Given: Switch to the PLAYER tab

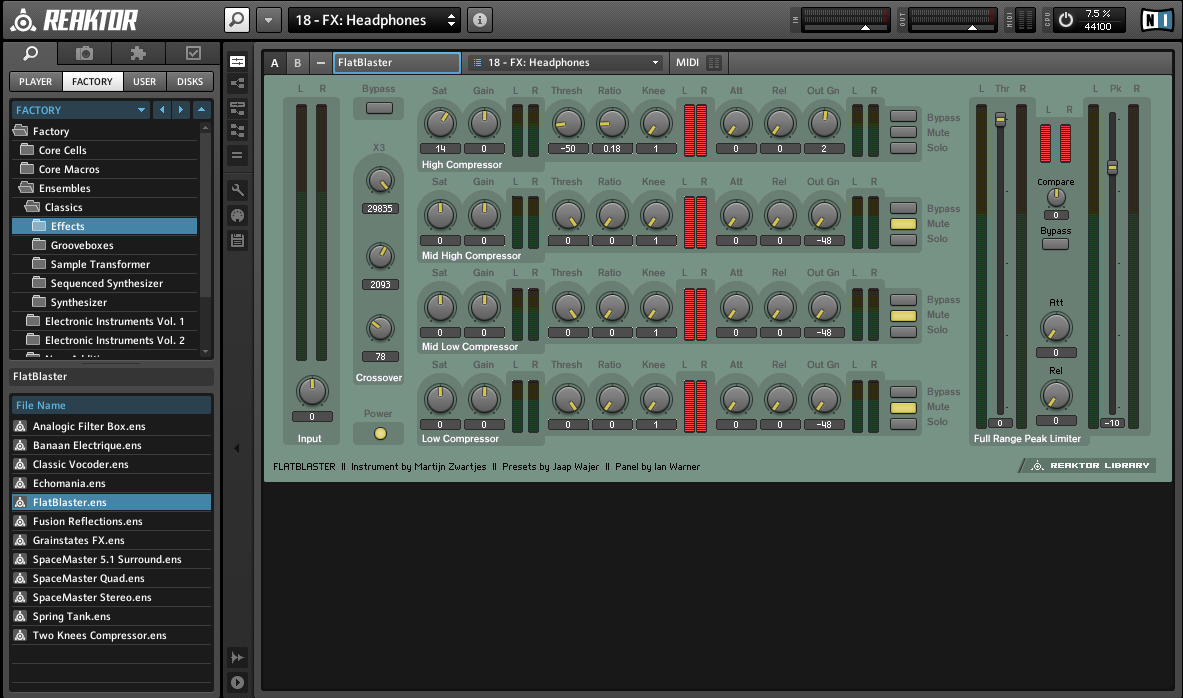Looking at the screenshot, I should click(35, 81).
